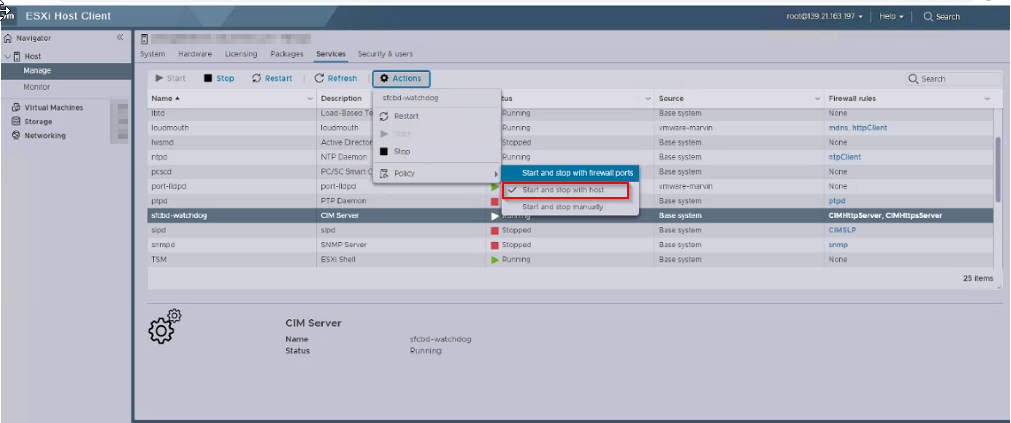Switch to the System tab
The width and height of the screenshot is (1011, 423).
(153, 54)
